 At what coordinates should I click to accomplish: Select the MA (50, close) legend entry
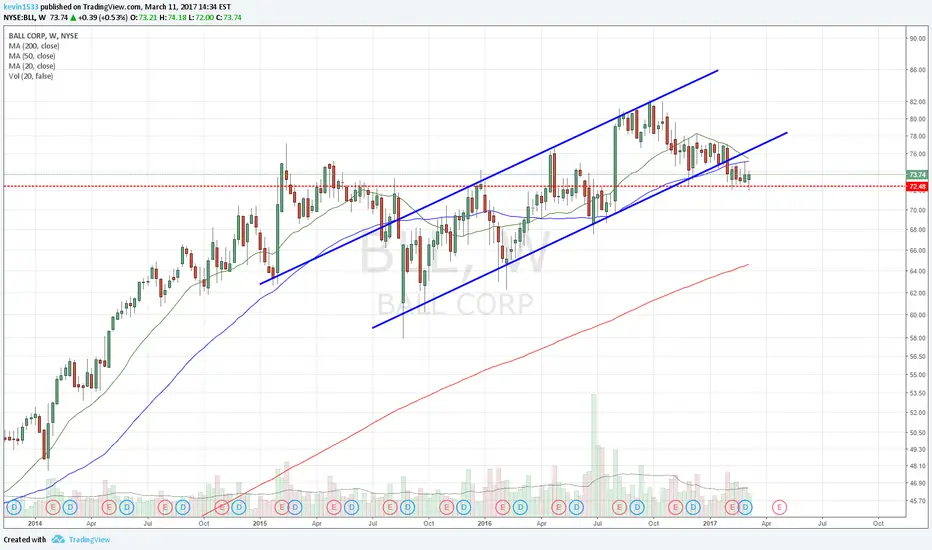coord(32,56)
